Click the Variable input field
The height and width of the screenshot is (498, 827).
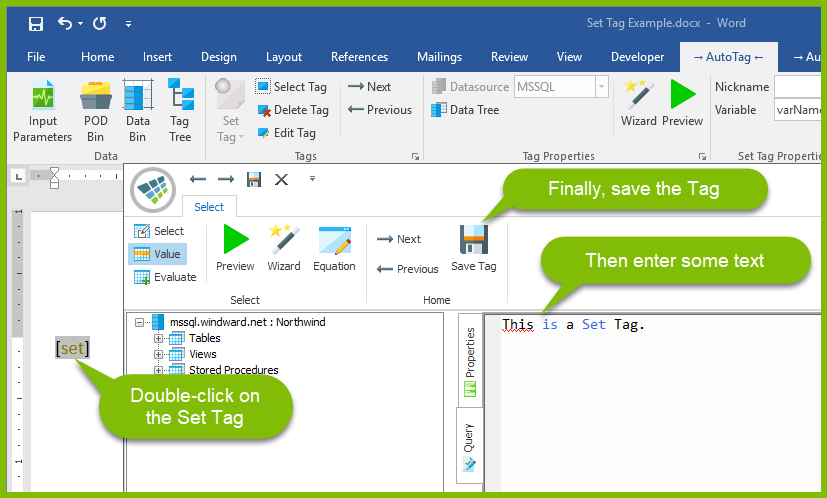click(x=797, y=110)
